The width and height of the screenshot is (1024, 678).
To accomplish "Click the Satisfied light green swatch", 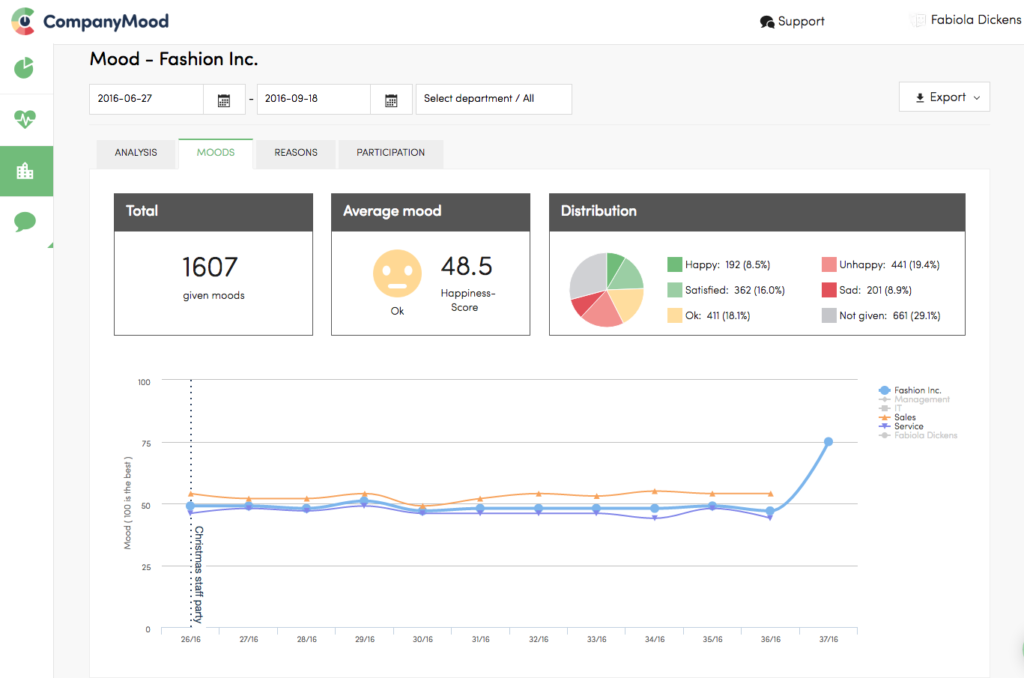I will point(675,290).
